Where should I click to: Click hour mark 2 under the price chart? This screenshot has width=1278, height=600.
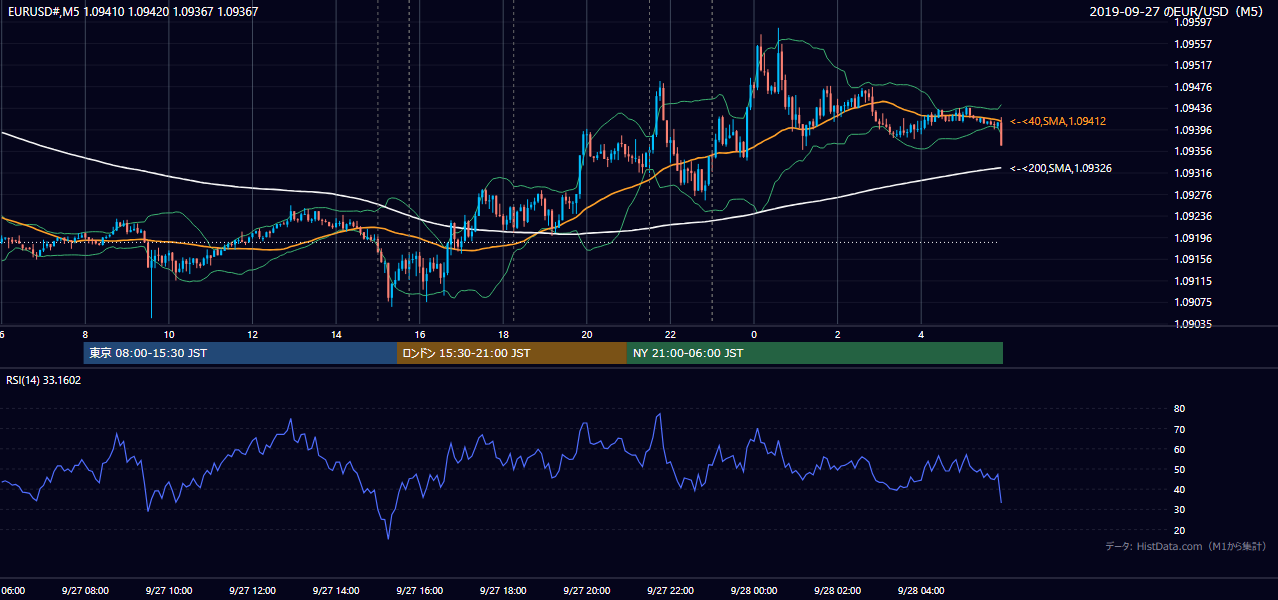tap(838, 334)
